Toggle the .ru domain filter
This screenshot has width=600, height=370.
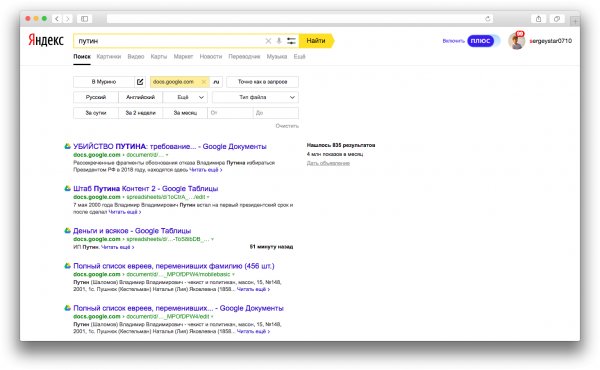coord(216,82)
